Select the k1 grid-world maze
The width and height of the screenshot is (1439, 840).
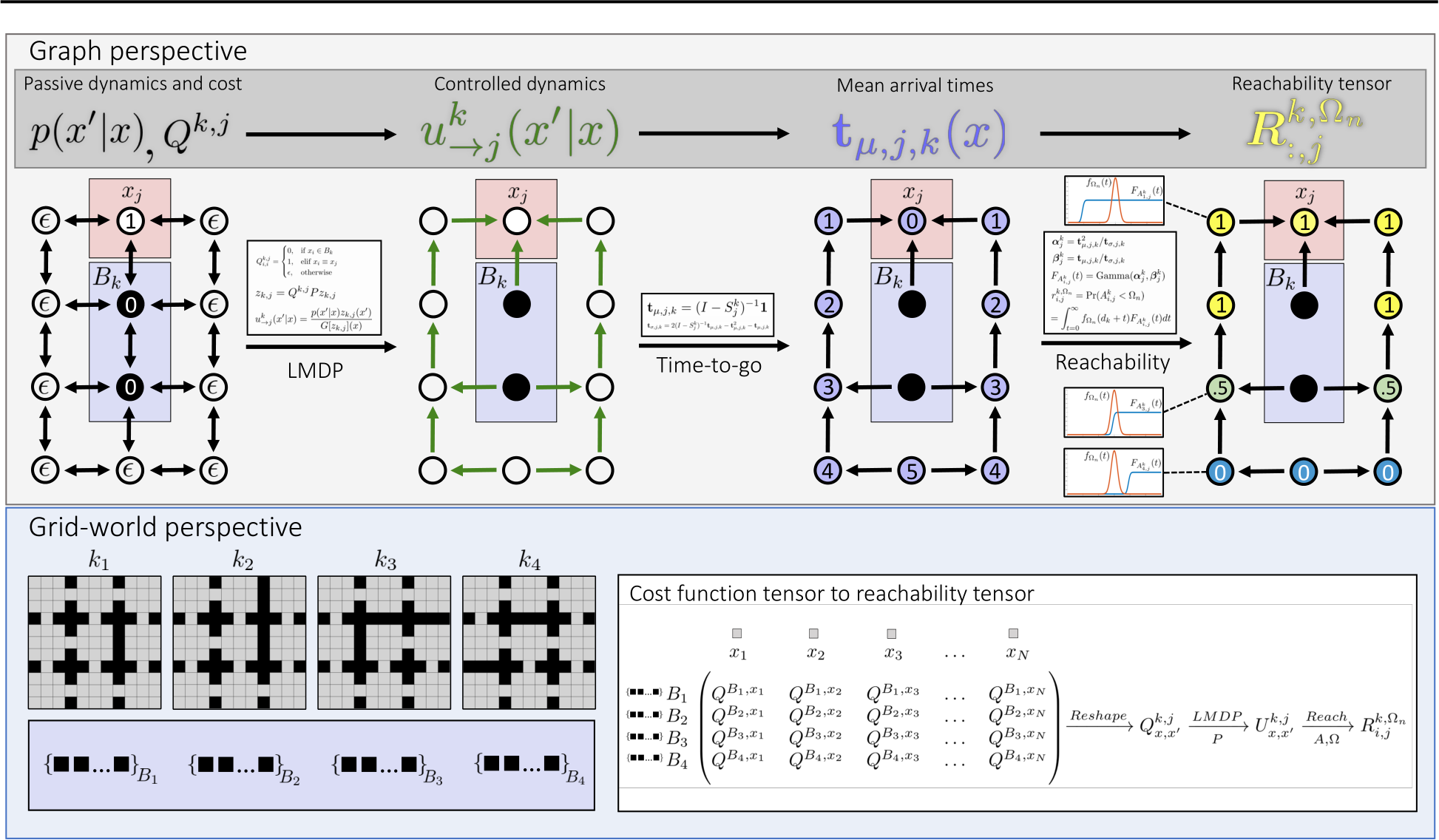point(95,643)
